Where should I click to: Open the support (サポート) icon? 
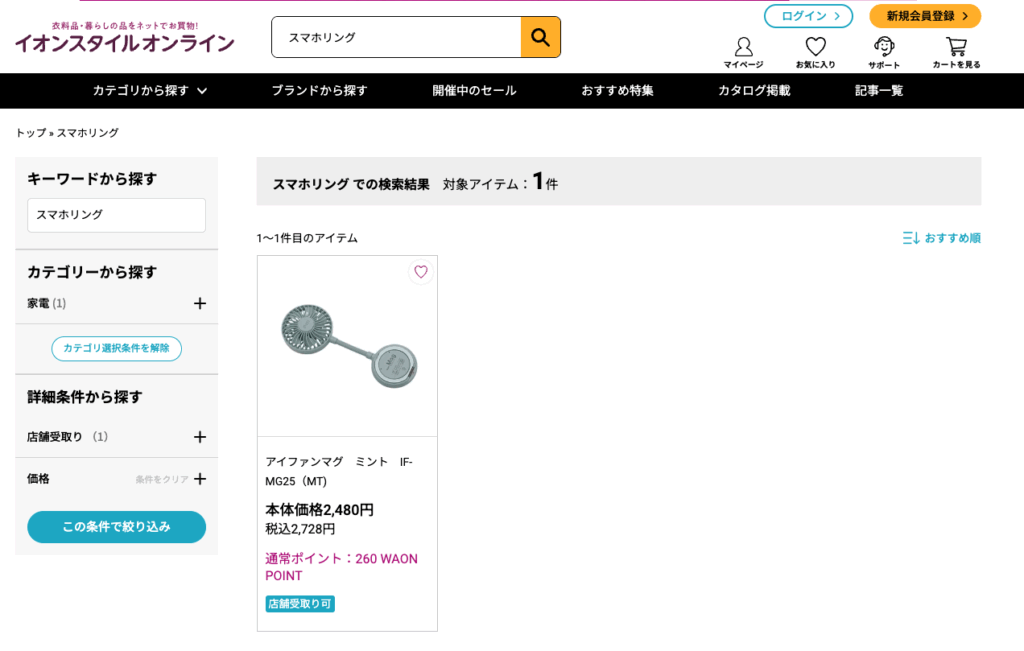(884, 52)
